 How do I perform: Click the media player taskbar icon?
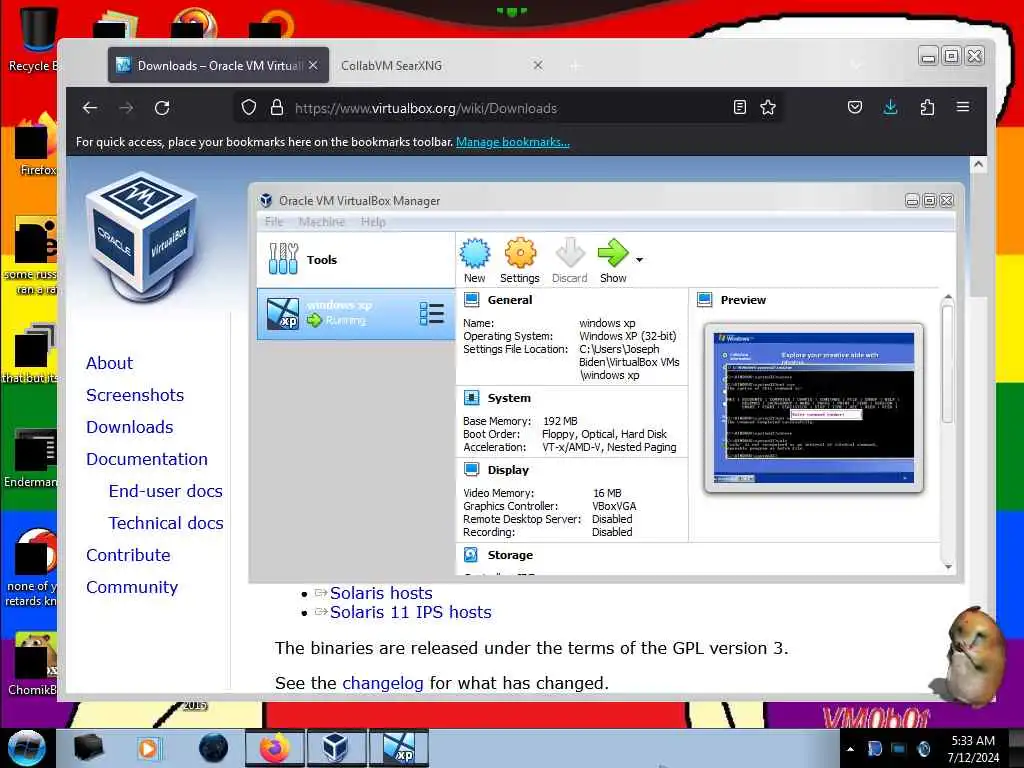tap(148, 748)
